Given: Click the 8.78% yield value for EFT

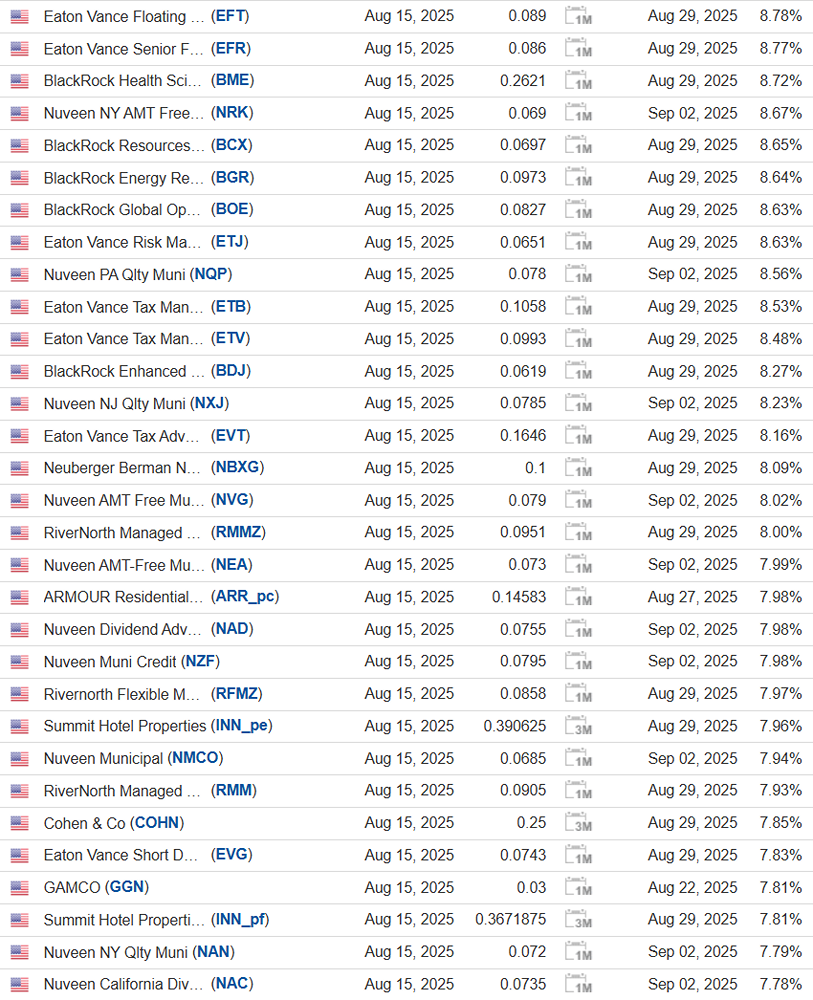Looking at the screenshot, I should [x=780, y=17].
